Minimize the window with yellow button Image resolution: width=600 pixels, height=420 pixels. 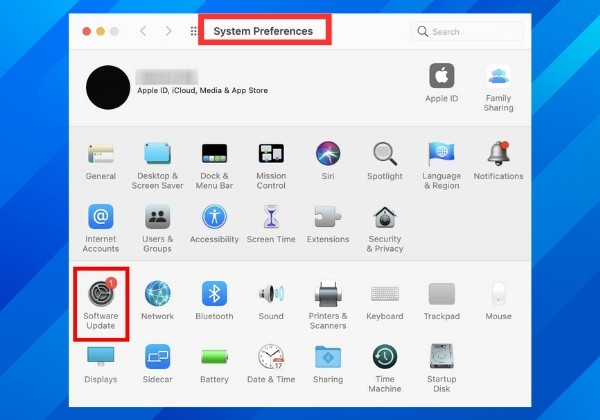(101, 31)
